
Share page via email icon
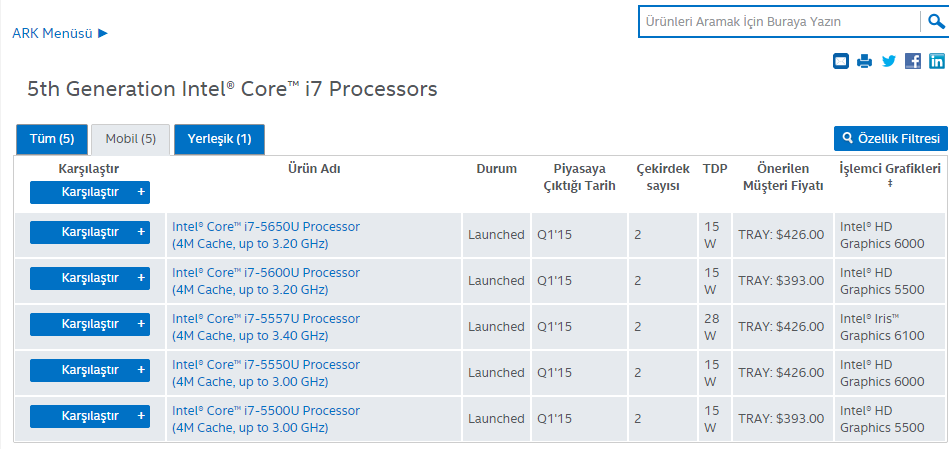841,61
